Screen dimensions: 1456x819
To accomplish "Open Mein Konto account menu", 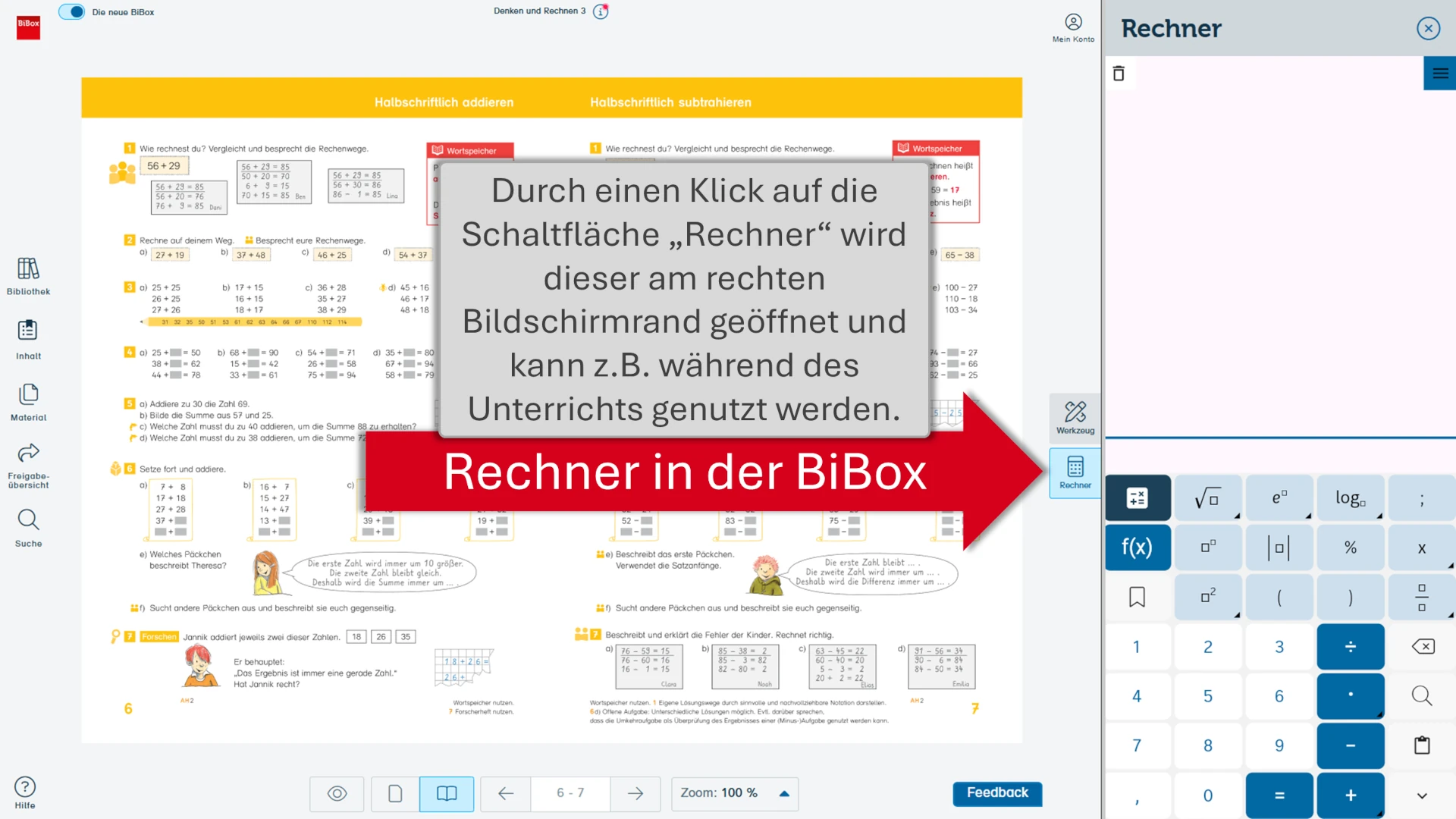I will coord(1073,28).
